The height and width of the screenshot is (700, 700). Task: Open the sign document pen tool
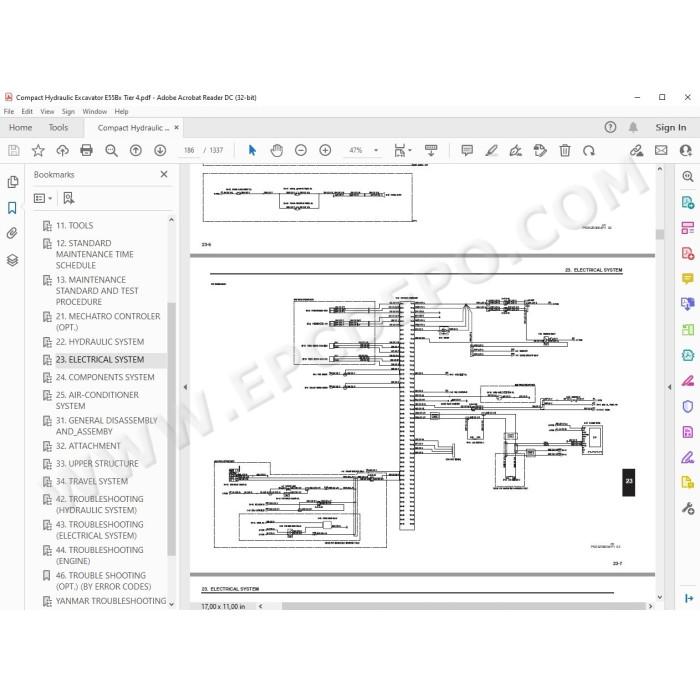pyautogui.click(x=516, y=150)
